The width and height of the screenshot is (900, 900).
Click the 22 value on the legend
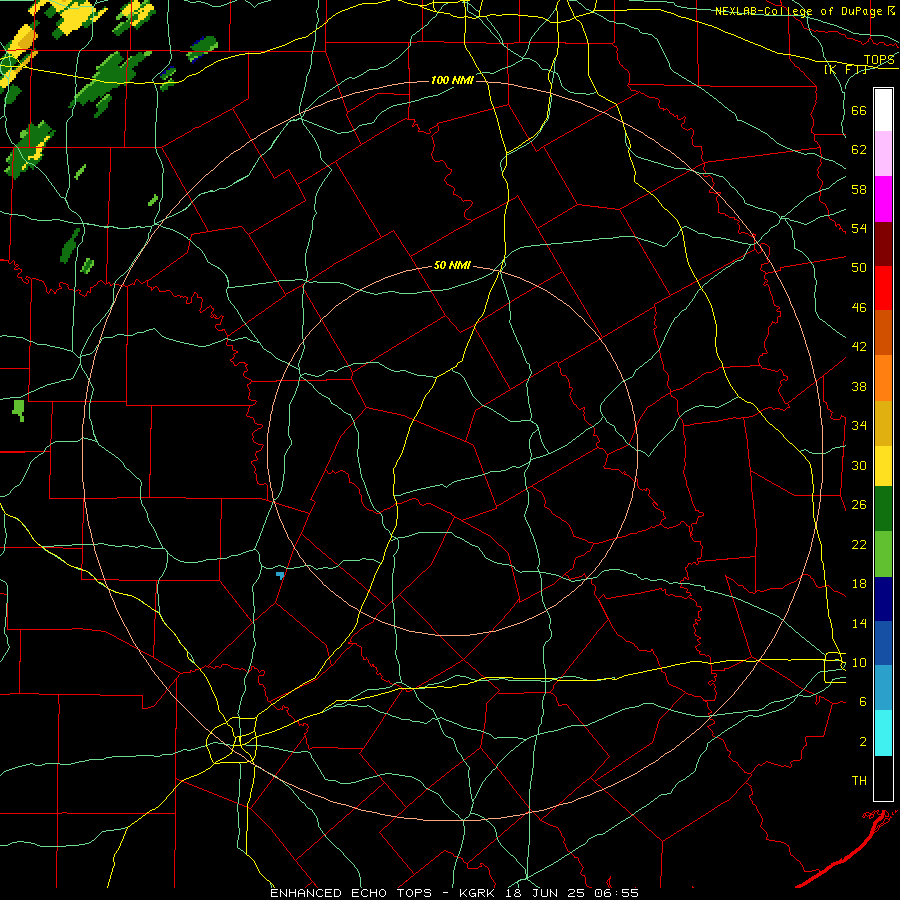pyautogui.click(x=859, y=544)
